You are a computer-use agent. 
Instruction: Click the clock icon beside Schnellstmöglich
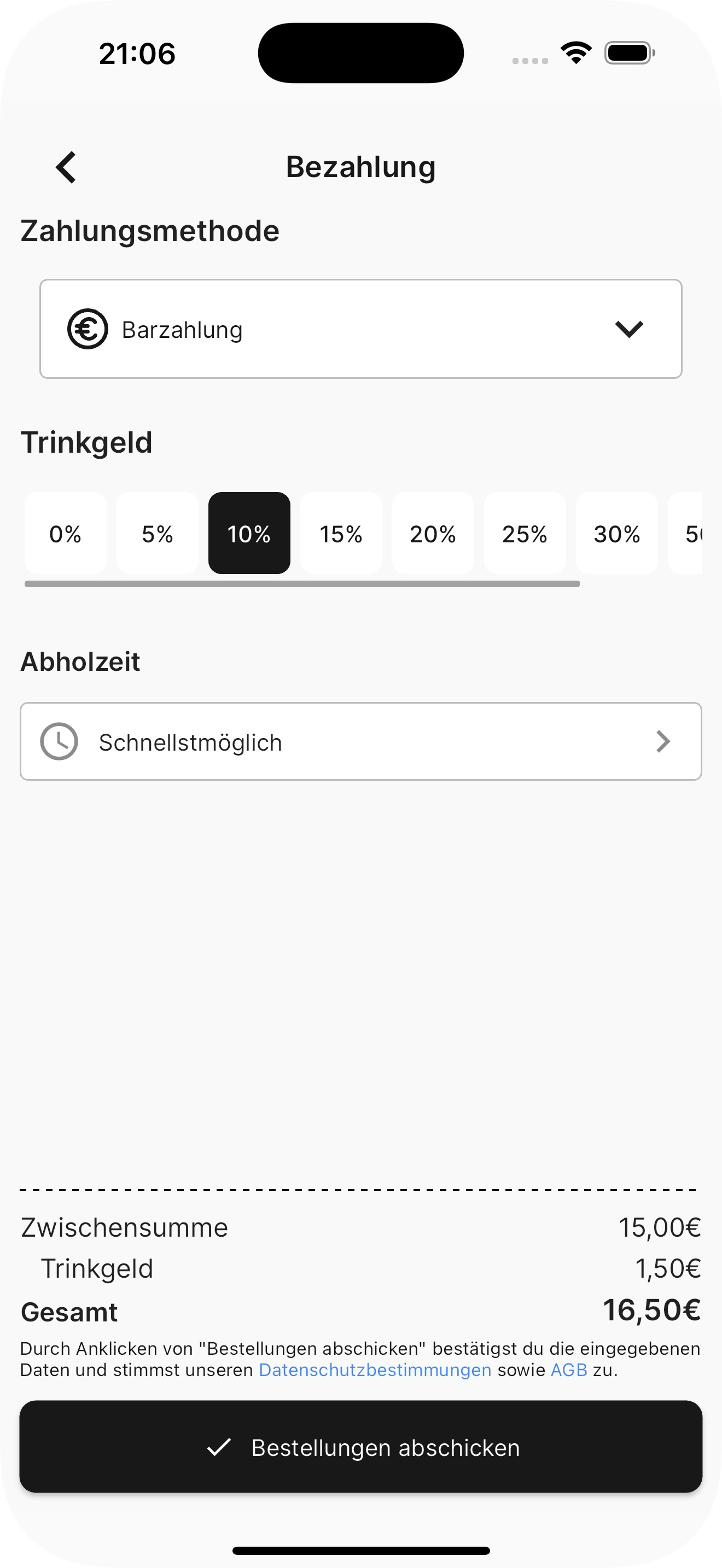[59, 741]
